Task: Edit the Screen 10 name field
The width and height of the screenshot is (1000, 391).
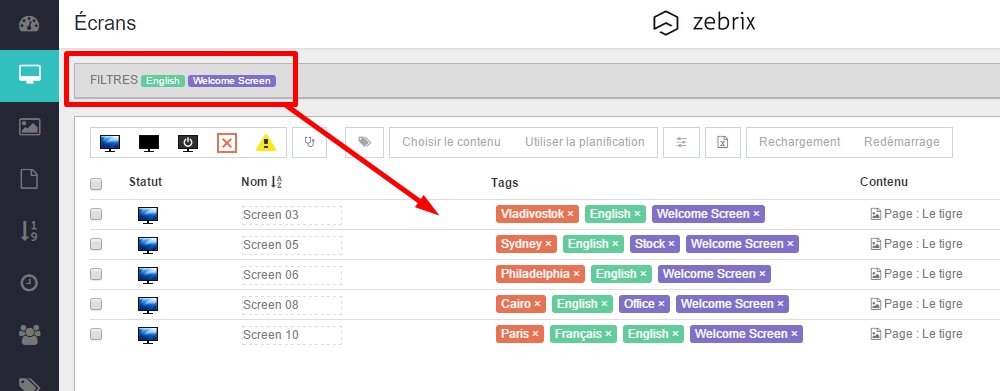Action: click(291, 335)
